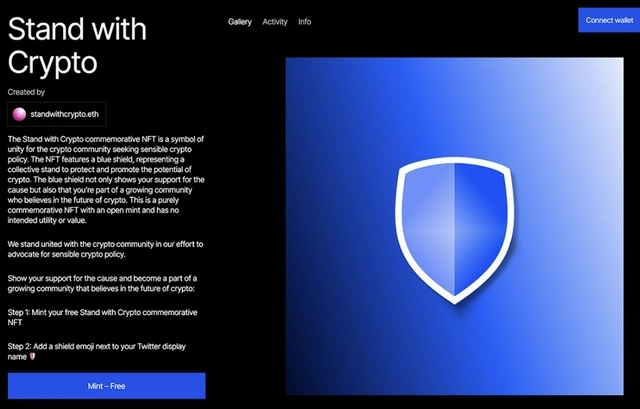Viewport: 640px width, 409px height.
Task: Click the Mint – Free button
Action: coord(106,385)
